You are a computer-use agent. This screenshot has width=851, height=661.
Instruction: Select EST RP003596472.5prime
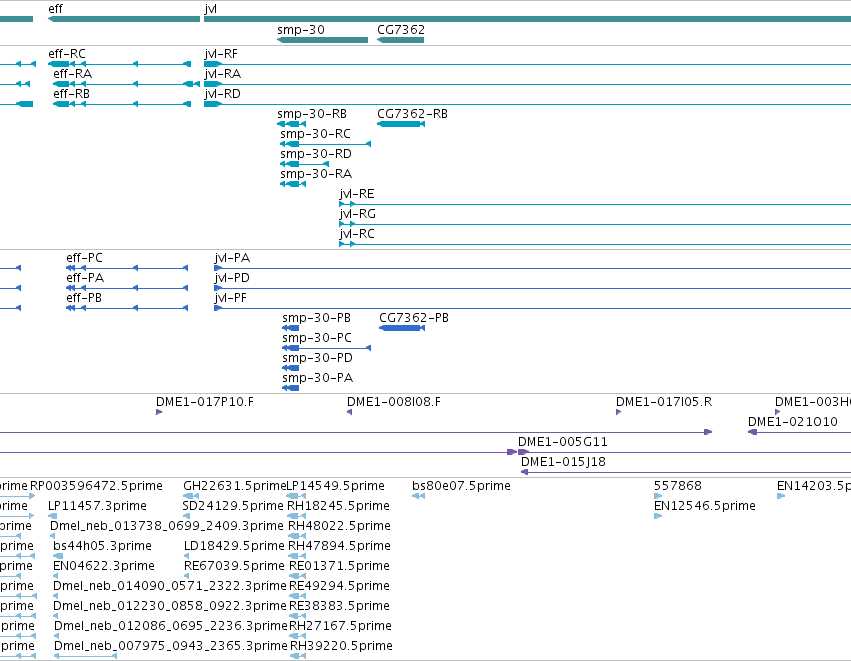[96, 486]
